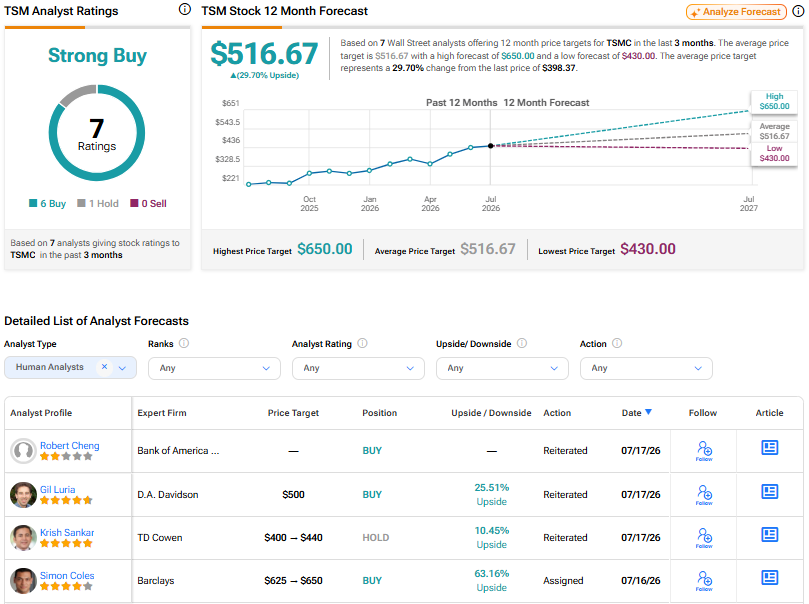Click the Ranks info icon
The height and width of the screenshot is (604, 809).
pos(184,344)
